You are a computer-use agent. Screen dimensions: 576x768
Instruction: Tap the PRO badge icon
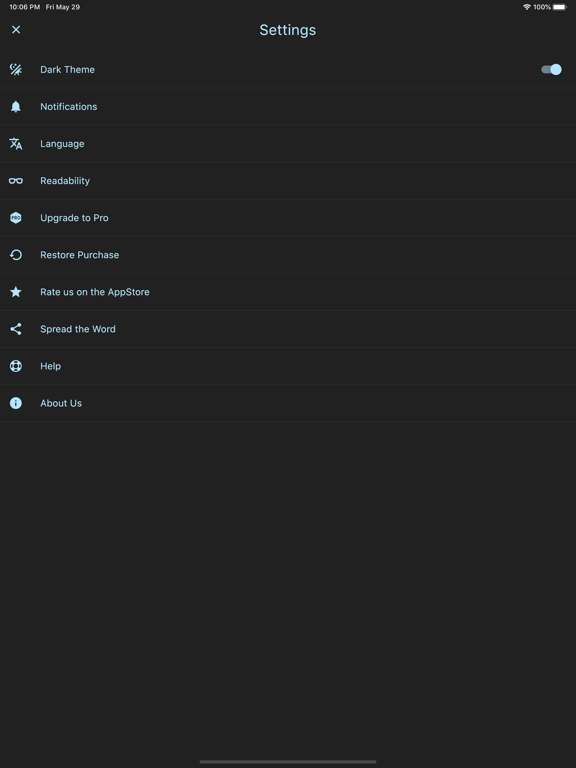(16, 218)
